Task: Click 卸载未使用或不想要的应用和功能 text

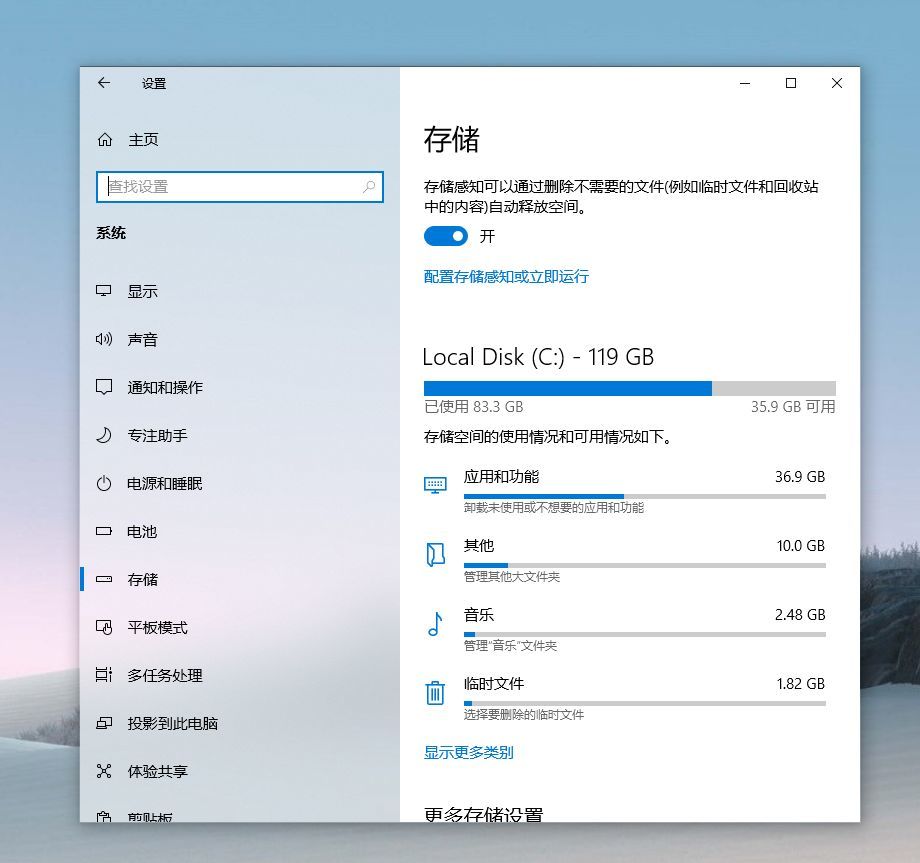Action: point(554,507)
